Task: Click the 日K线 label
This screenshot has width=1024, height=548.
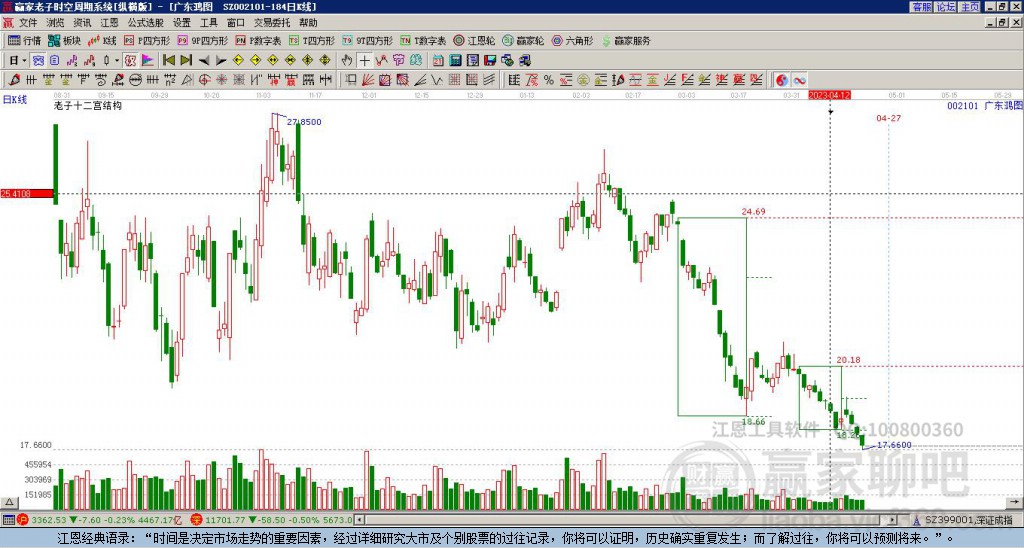Action: (14, 100)
